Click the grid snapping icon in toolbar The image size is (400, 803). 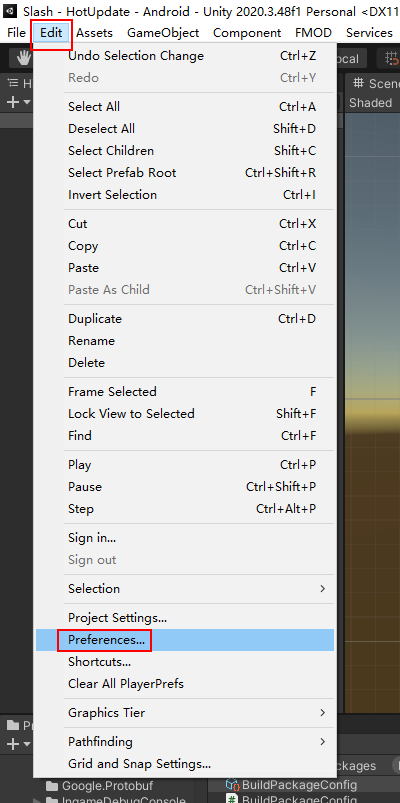(x=392, y=58)
